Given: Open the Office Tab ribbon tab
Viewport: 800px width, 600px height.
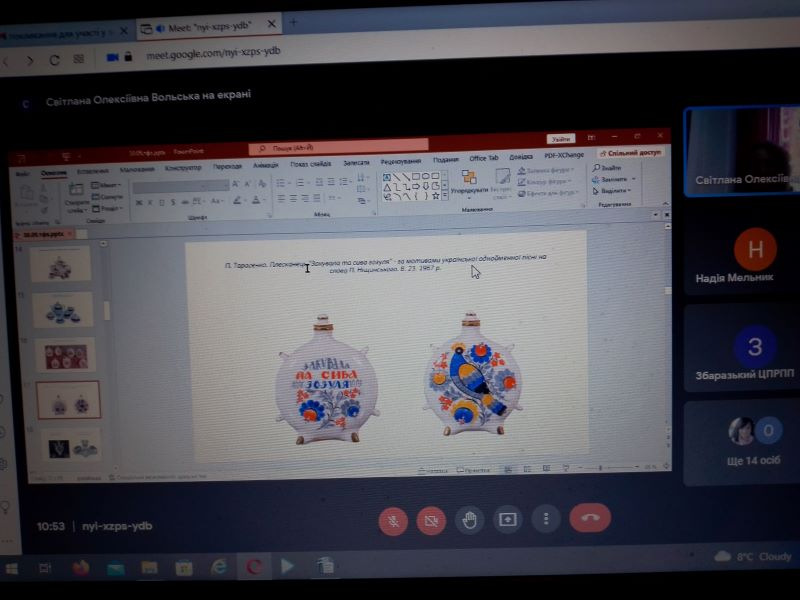Looking at the screenshot, I should click(484, 158).
